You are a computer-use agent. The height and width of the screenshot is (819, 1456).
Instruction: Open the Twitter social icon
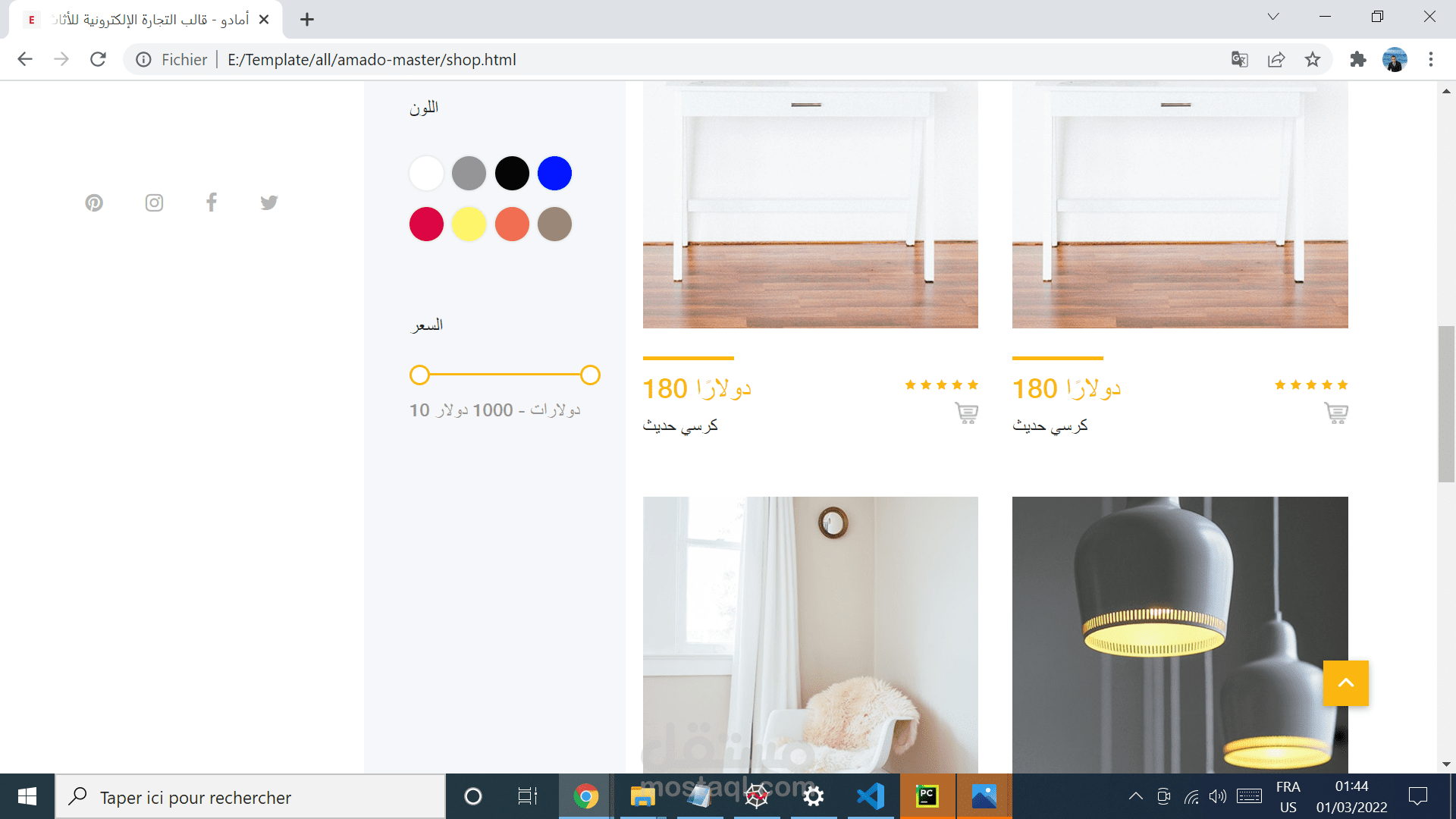[x=269, y=202]
